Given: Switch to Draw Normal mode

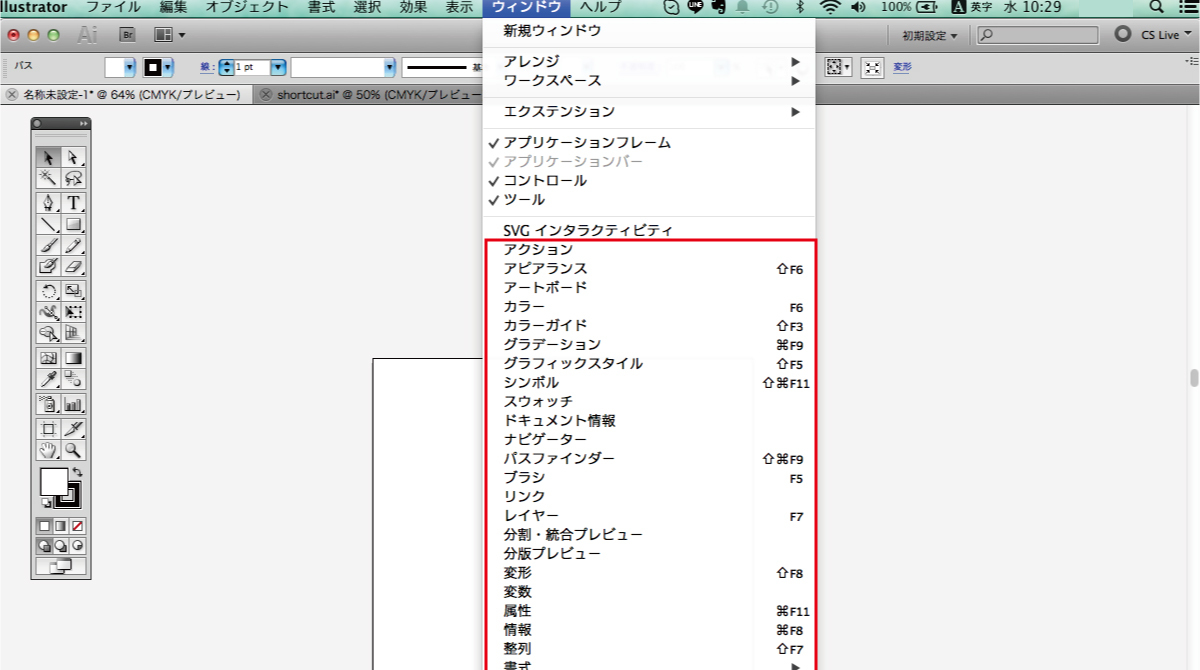Looking at the screenshot, I should 45,546.
